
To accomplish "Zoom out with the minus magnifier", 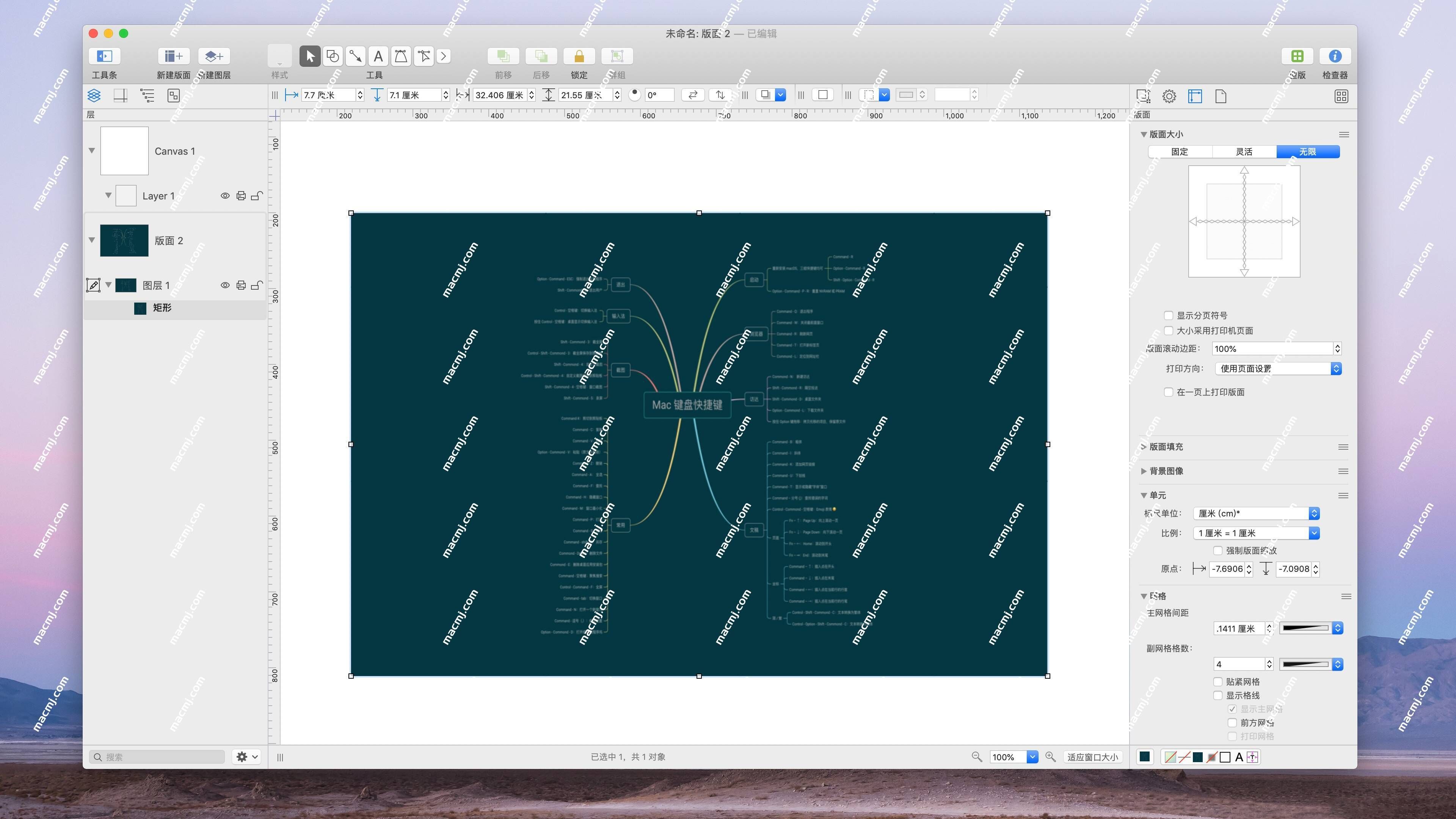I will pos(977,756).
